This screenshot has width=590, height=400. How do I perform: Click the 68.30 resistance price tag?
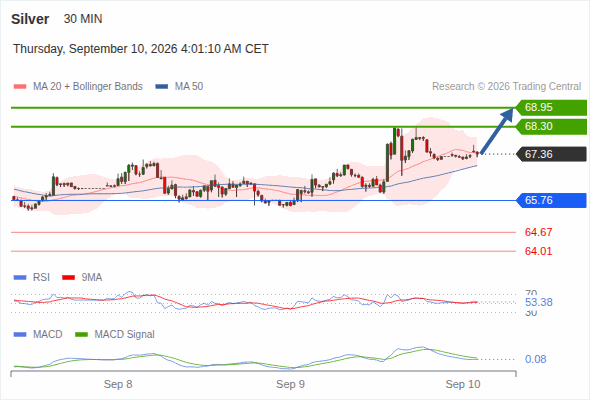click(x=551, y=126)
